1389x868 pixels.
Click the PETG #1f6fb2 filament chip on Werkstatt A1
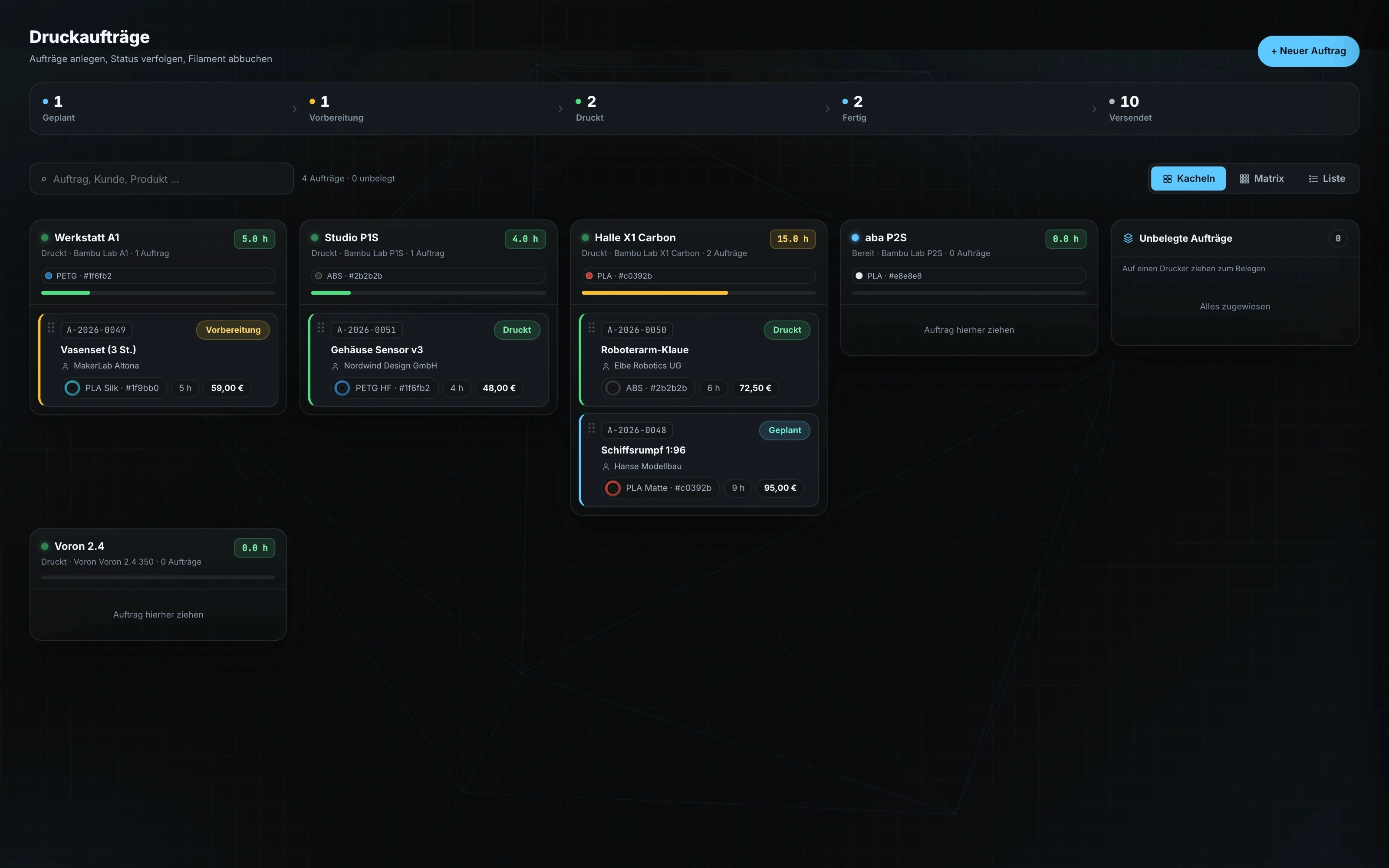pos(158,276)
